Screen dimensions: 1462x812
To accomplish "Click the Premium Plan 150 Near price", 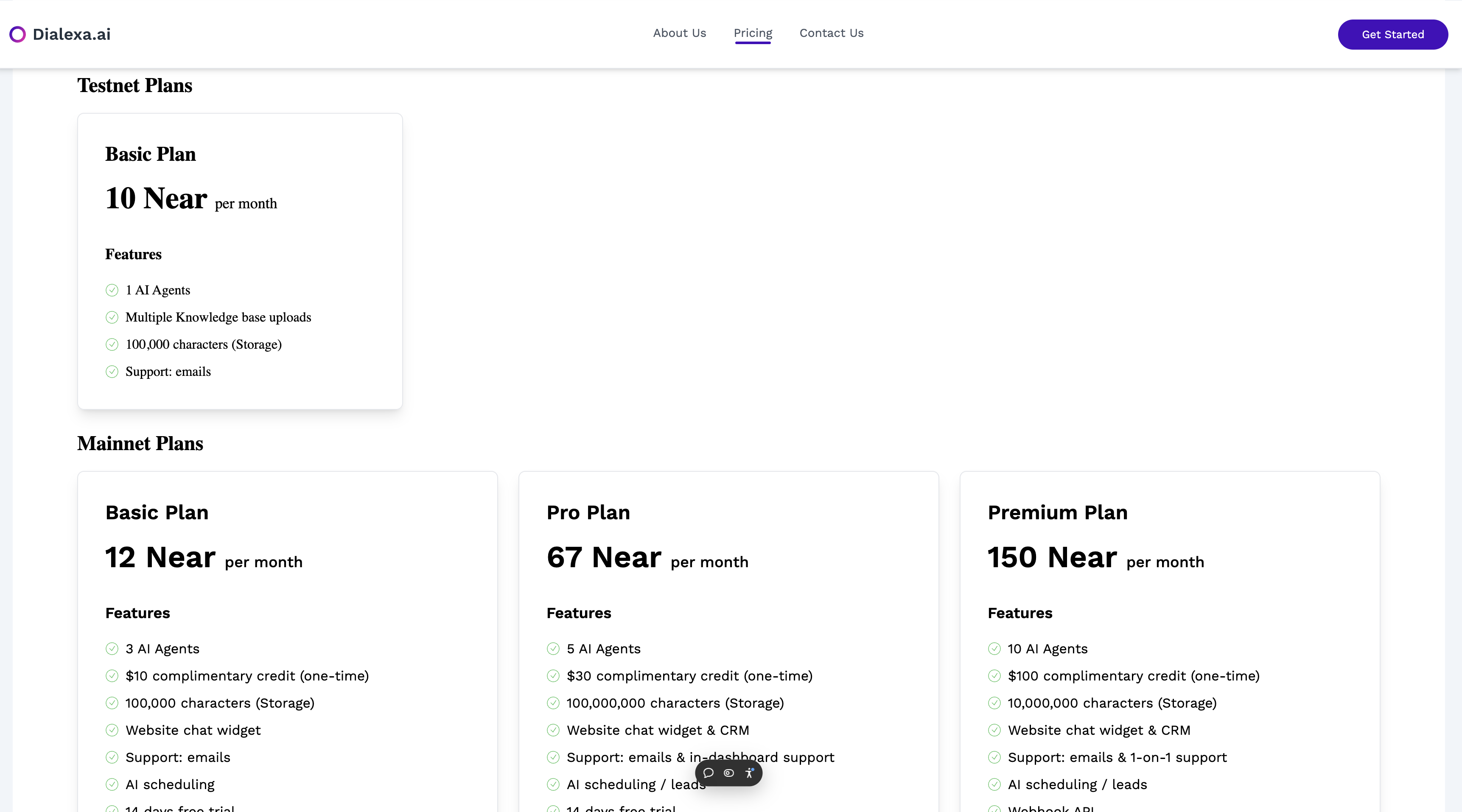I will click(1052, 557).
